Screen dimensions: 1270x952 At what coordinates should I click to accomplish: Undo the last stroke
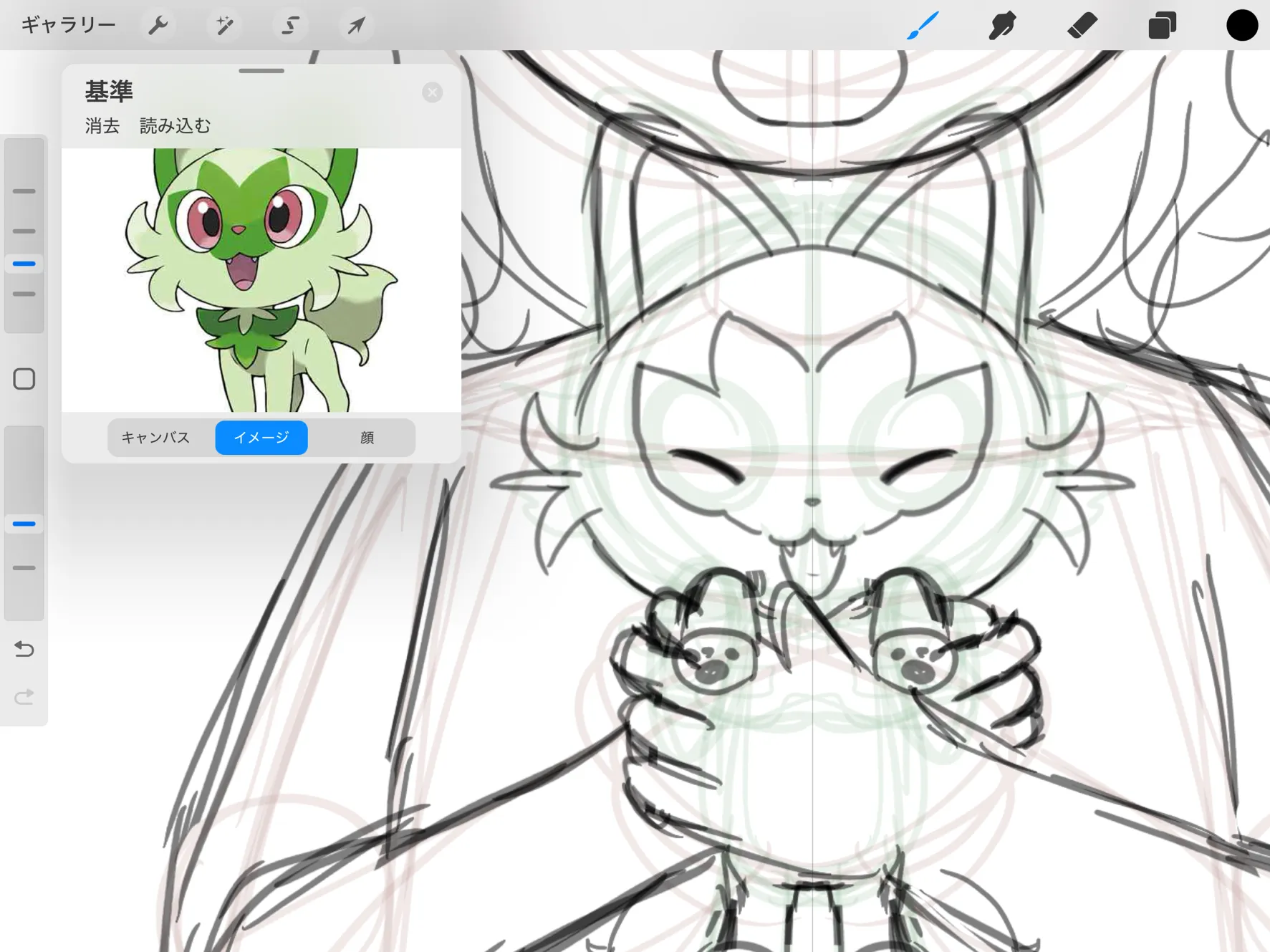pos(24,649)
